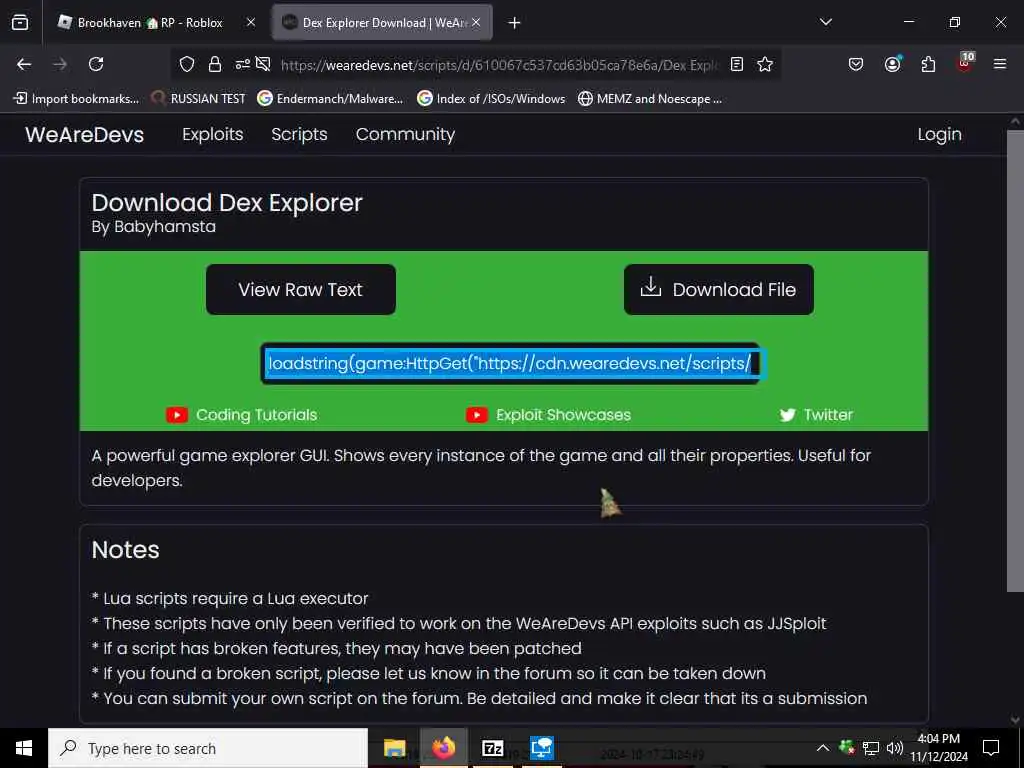Viewport: 1024px width, 768px height.
Task: Focus the wearedevs.net URL address field
Action: coord(499,65)
